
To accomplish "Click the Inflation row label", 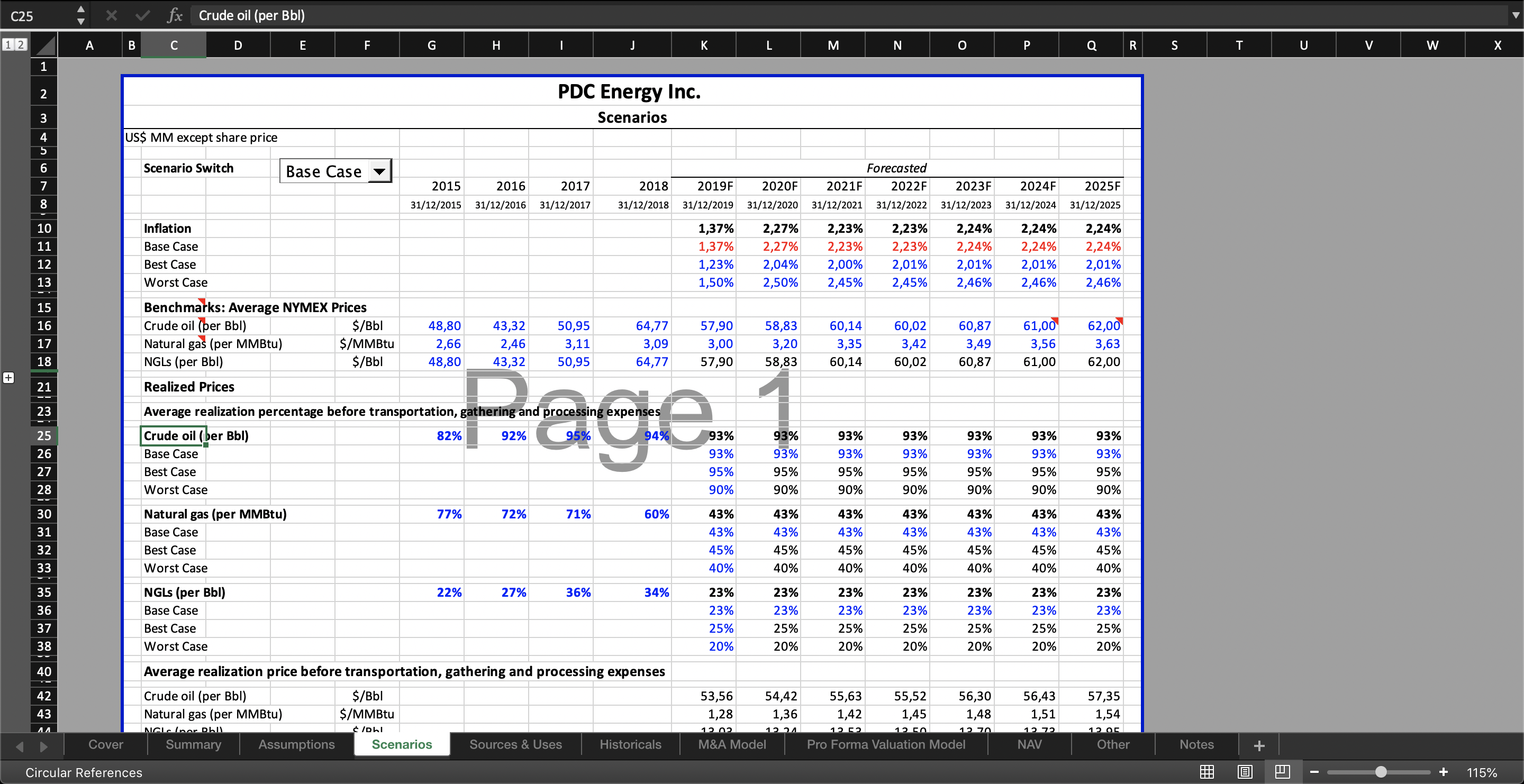I will pyautogui.click(x=167, y=228).
